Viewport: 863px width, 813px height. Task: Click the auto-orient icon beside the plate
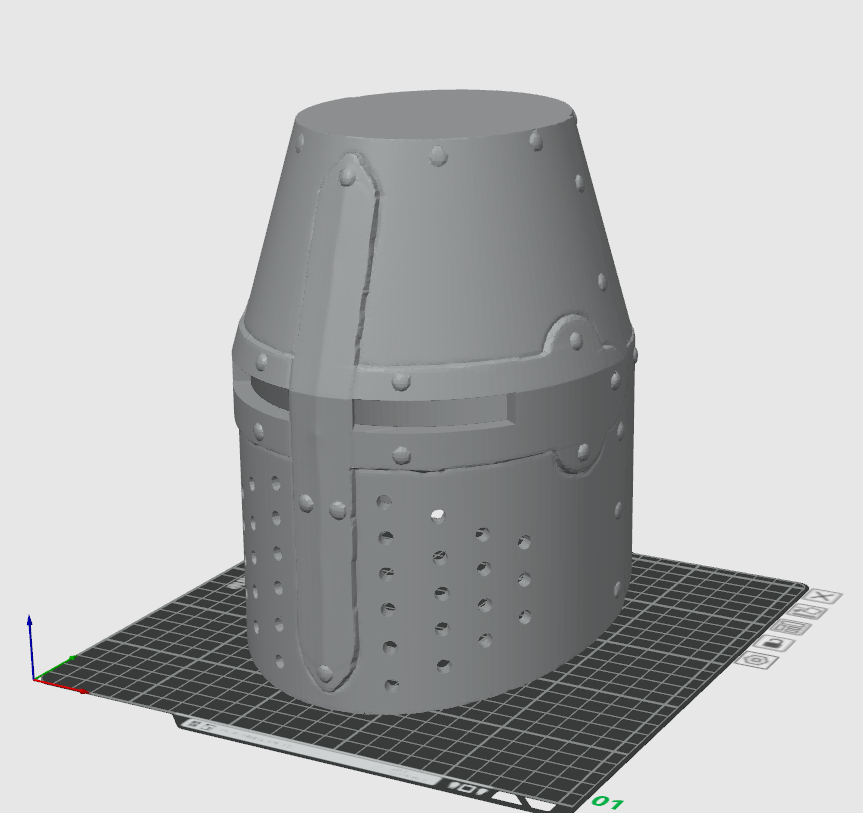[806, 612]
